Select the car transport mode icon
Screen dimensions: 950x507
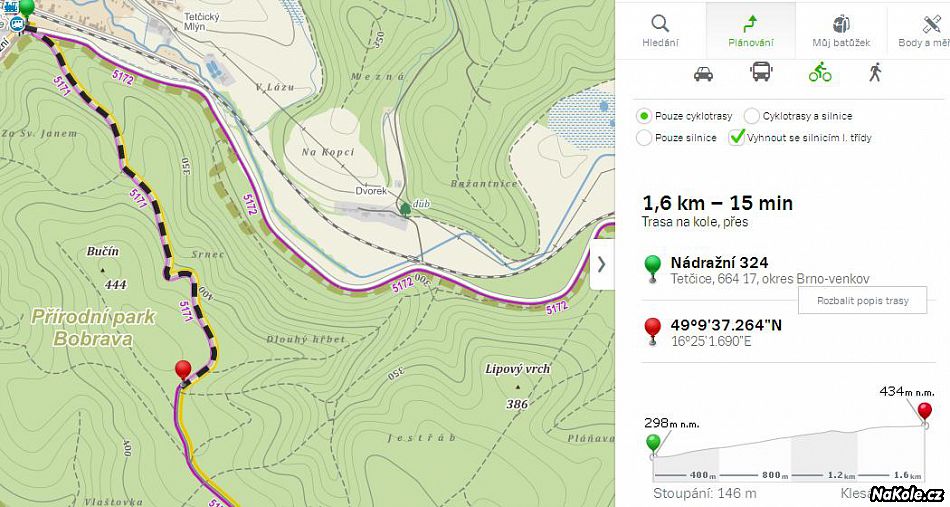(x=703, y=74)
